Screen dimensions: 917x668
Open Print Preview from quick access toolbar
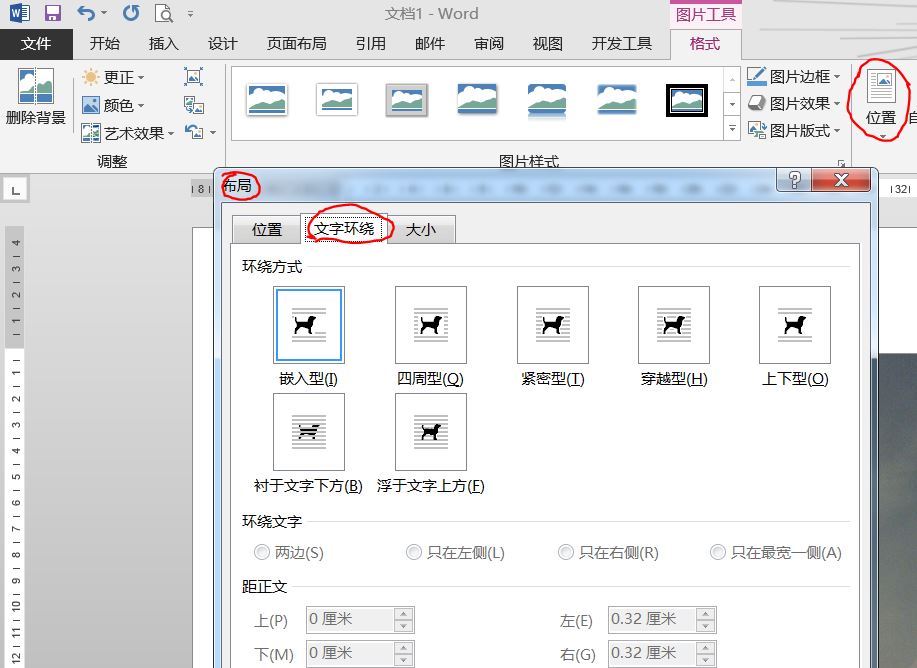click(x=163, y=13)
